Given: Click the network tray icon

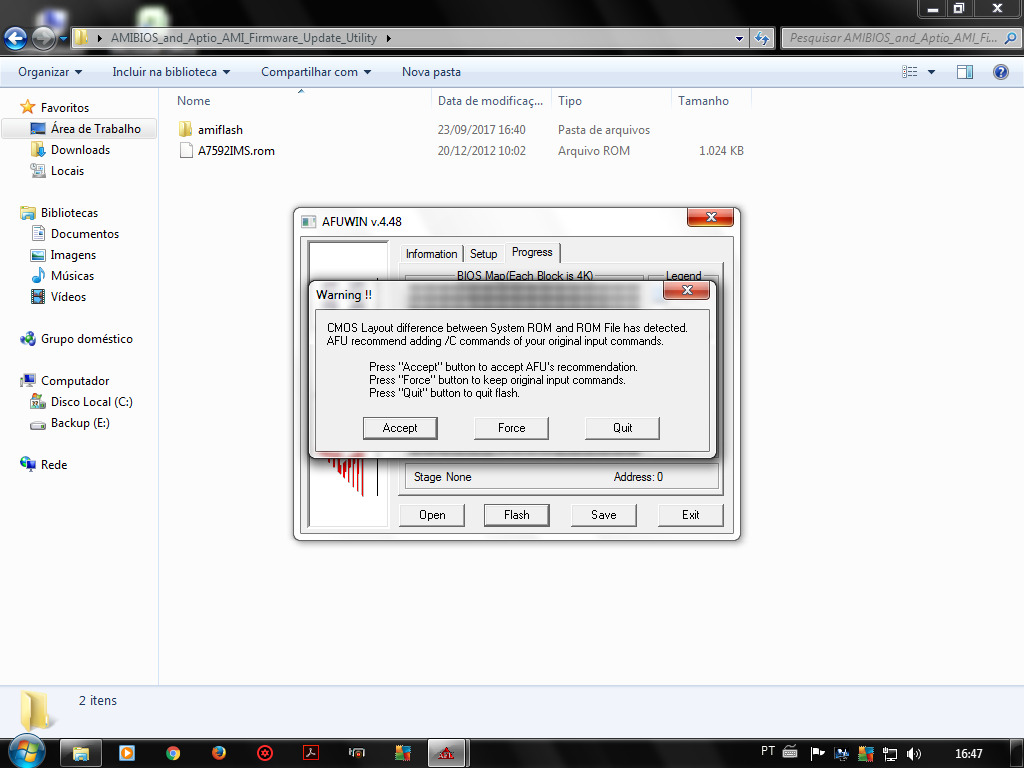Looking at the screenshot, I should click(x=889, y=754).
